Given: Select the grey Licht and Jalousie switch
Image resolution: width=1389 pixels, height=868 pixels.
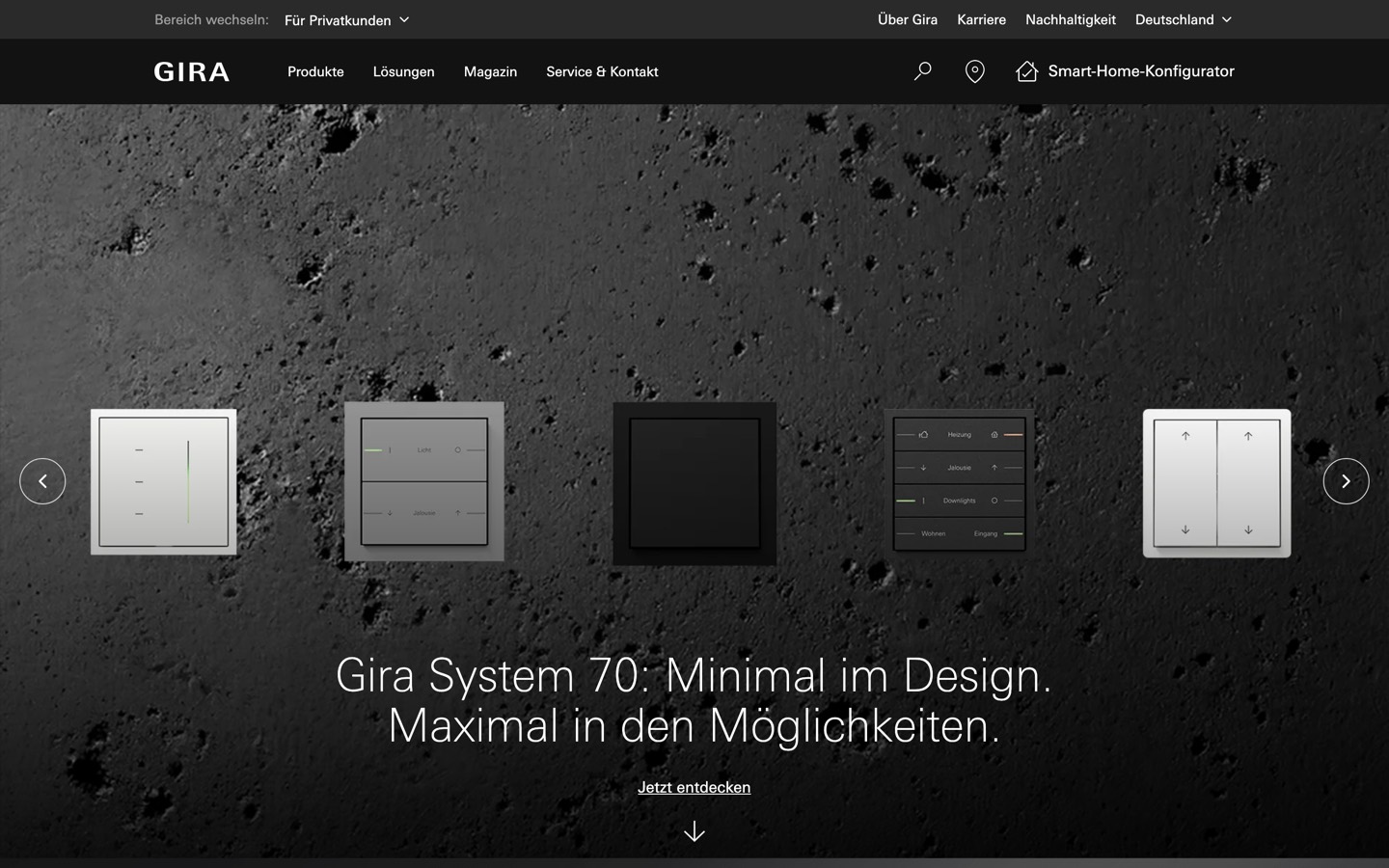Looking at the screenshot, I should (x=424, y=481).
